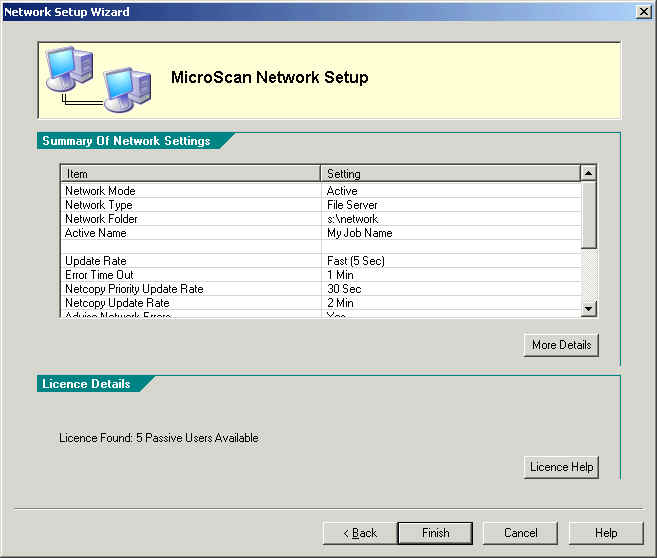
Task: Click the Active setting value
Action: [x=342, y=191]
